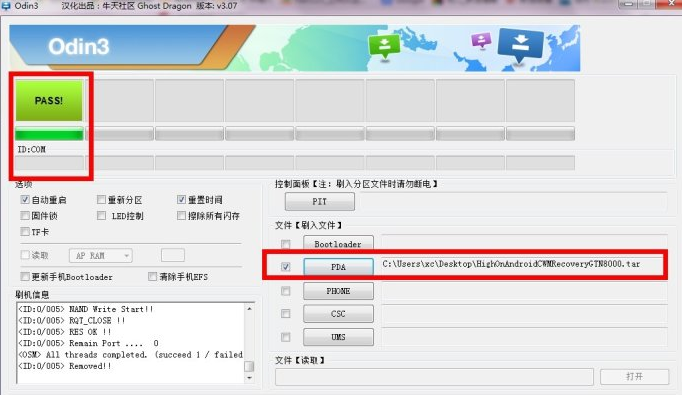Enable the LED控制 checkbox
This screenshot has height=395, width=682.
click(x=101, y=216)
